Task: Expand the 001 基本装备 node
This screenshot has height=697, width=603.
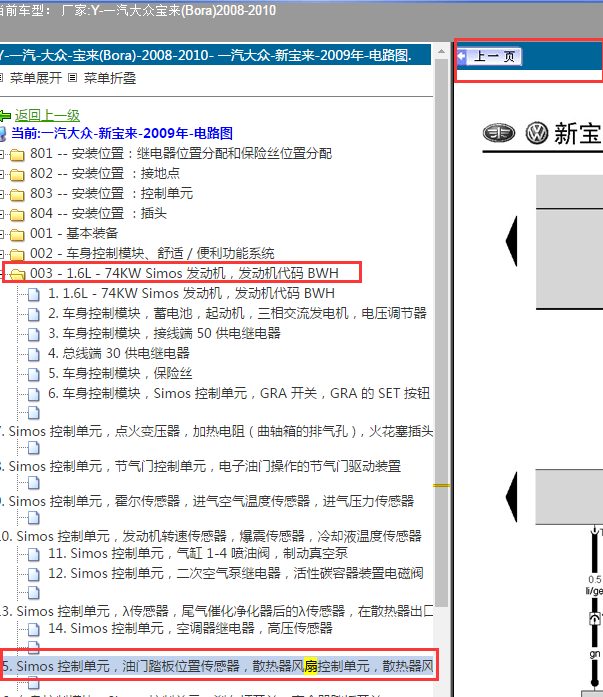Action: (x=1, y=235)
